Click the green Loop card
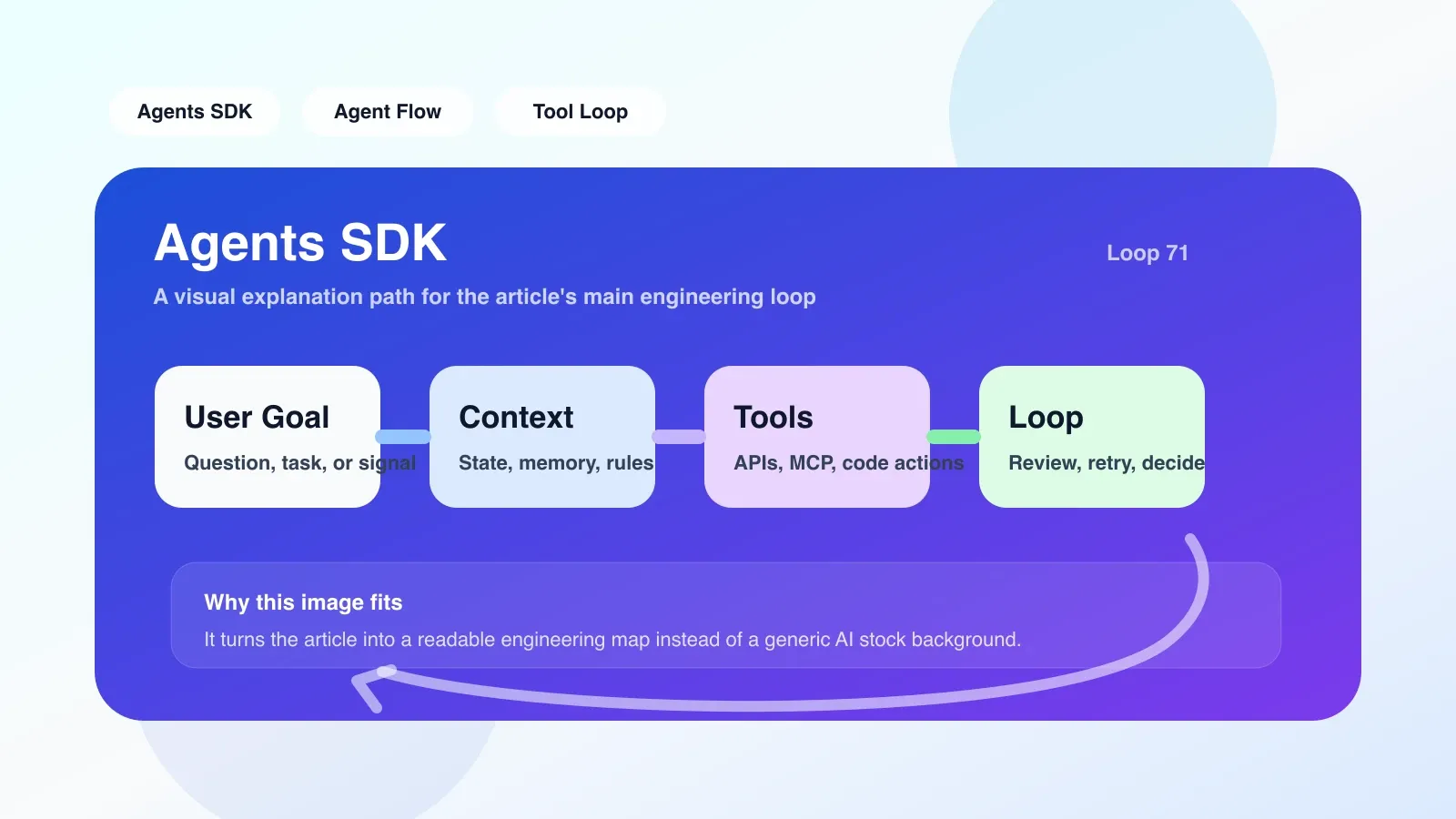 [x=1092, y=437]
